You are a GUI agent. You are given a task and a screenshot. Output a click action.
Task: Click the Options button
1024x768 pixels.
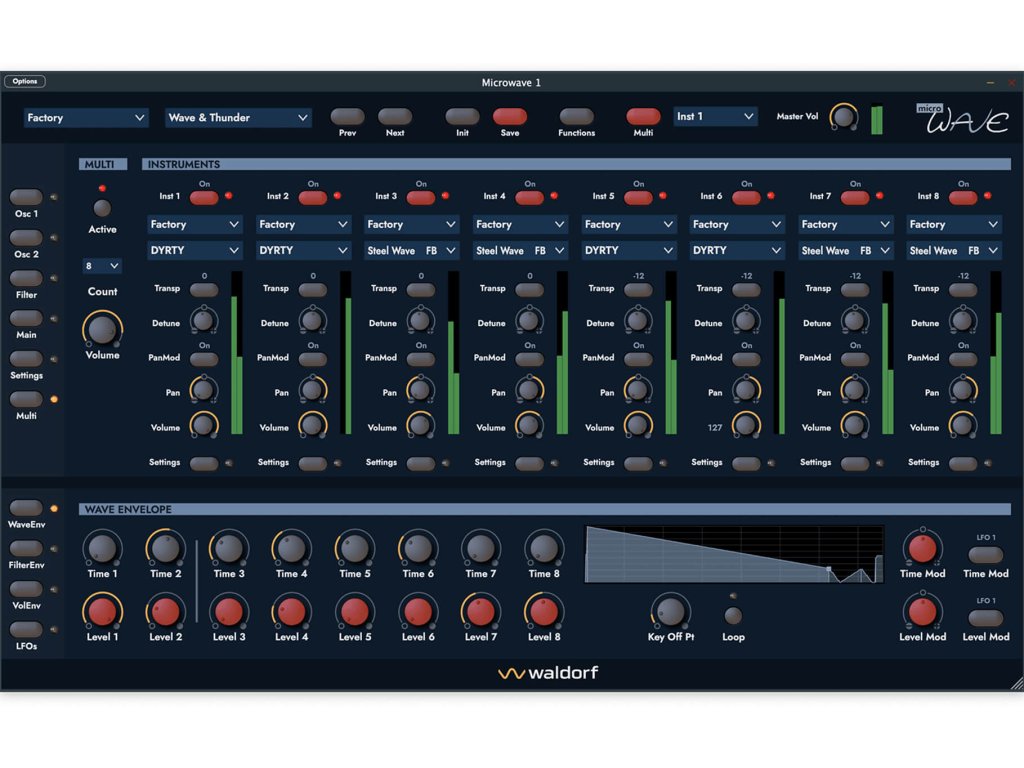point(25,81)
